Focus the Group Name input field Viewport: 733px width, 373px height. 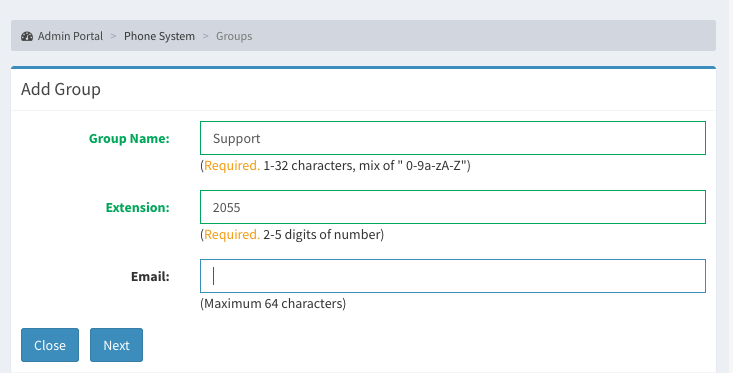(x=453, y=138)
